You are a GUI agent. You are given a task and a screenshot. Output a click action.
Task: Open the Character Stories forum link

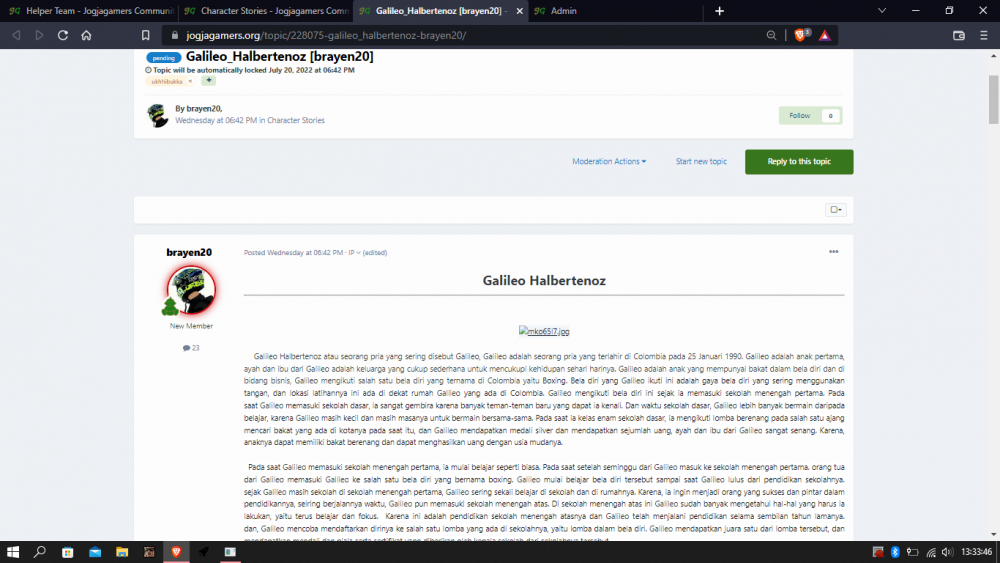(296, 120)
